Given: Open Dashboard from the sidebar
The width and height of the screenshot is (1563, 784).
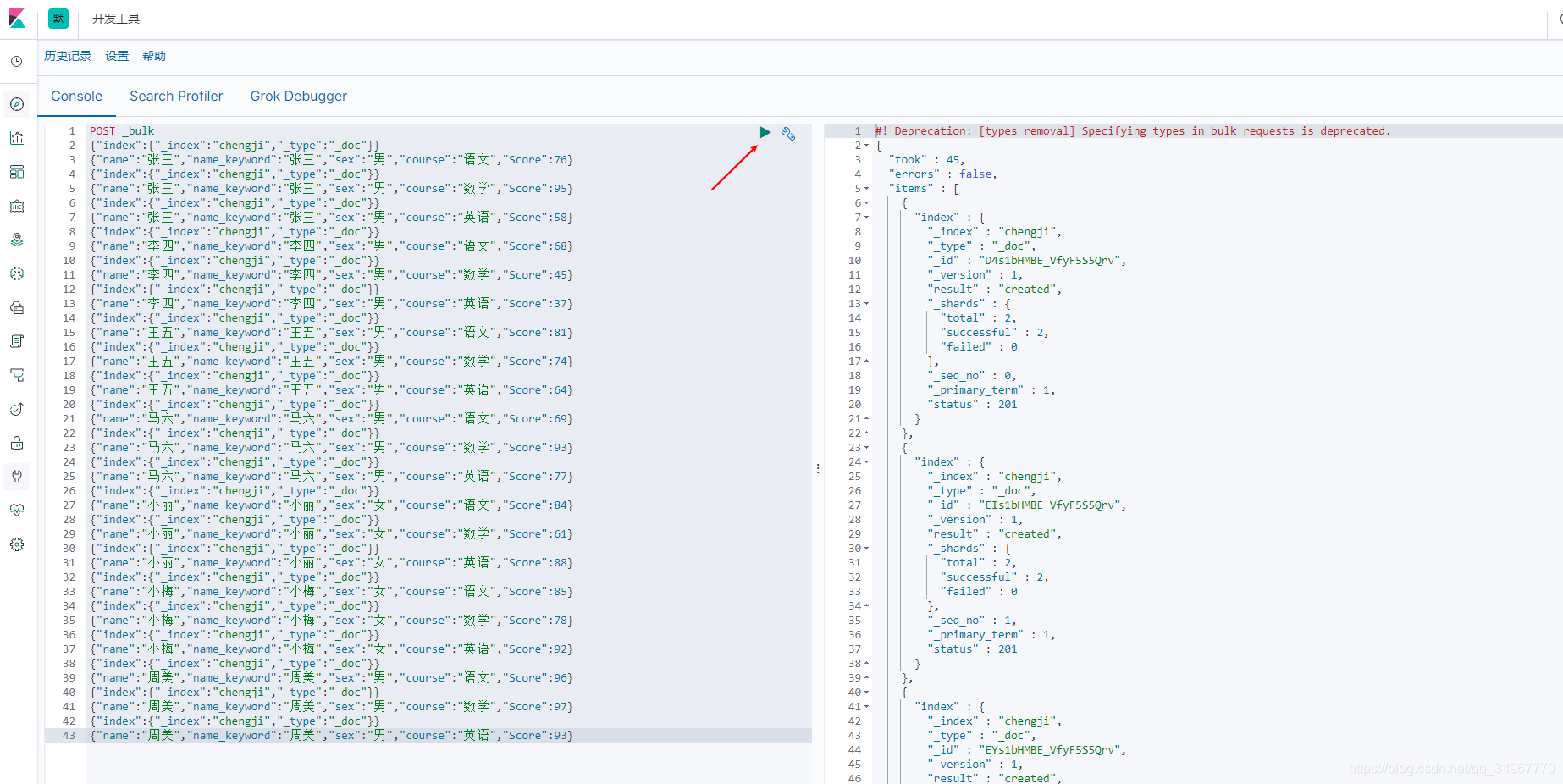Looking at the screenshot, I should point(17,172).
